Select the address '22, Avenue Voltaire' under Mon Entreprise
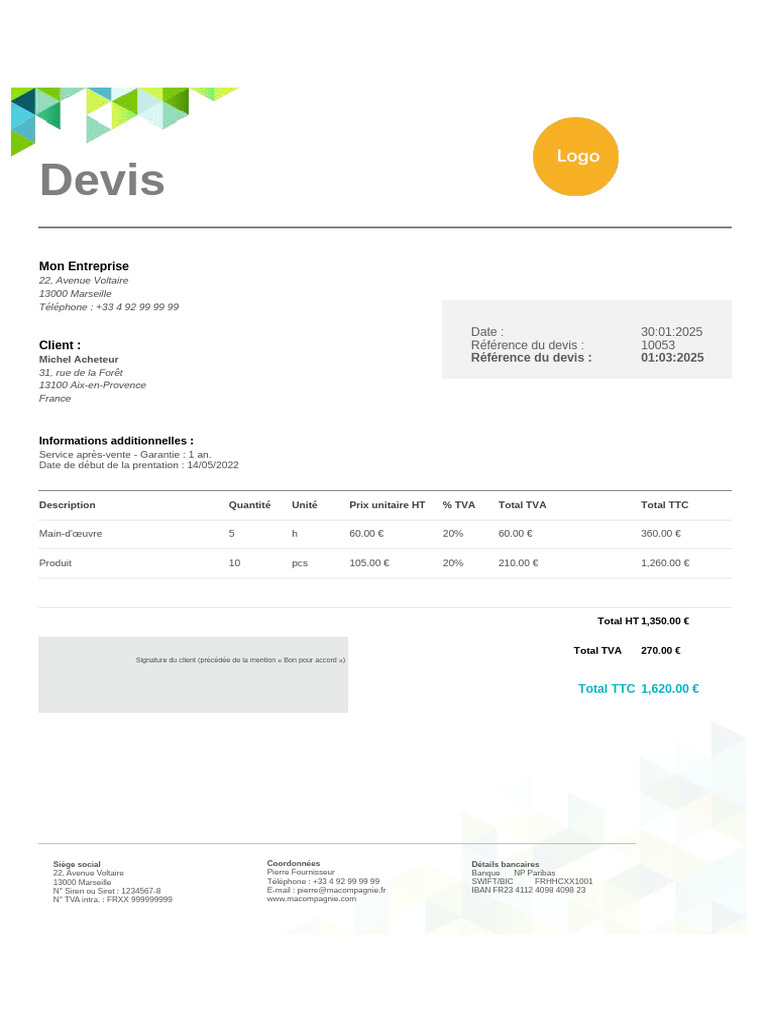The image size is (768, 1024). (x=84, y=280)
